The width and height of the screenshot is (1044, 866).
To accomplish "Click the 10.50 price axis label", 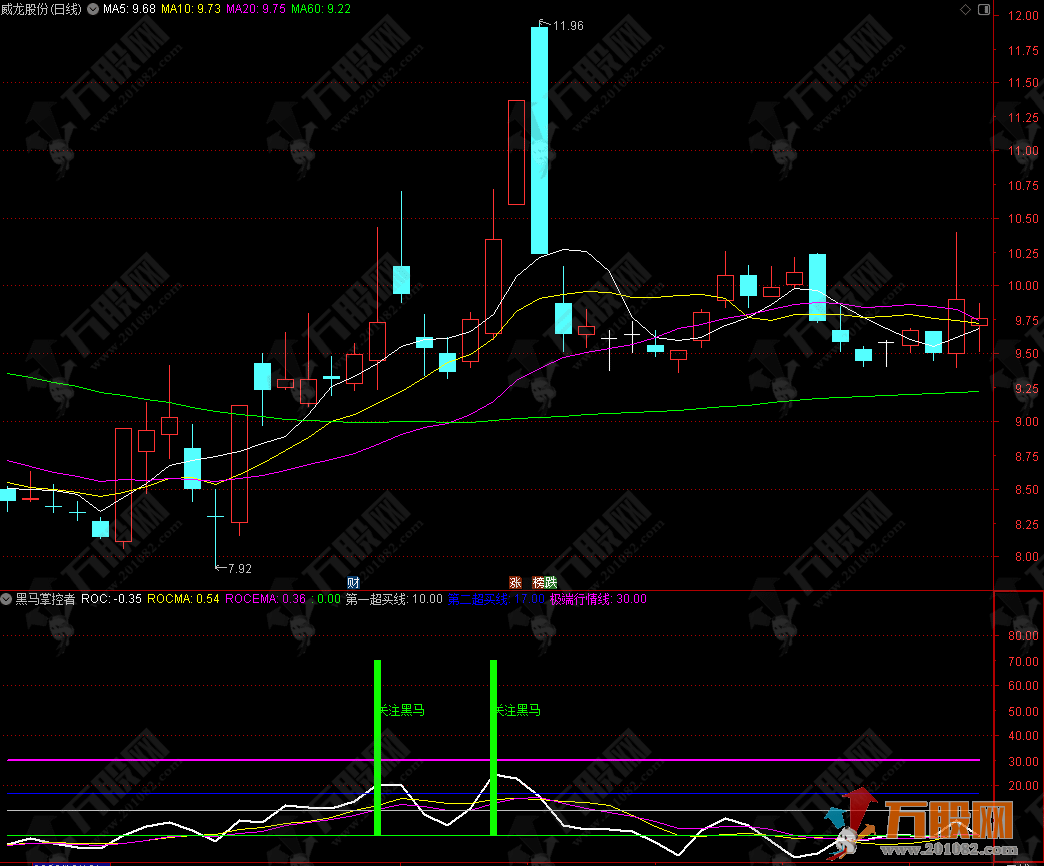I will tap(1023, 219).
